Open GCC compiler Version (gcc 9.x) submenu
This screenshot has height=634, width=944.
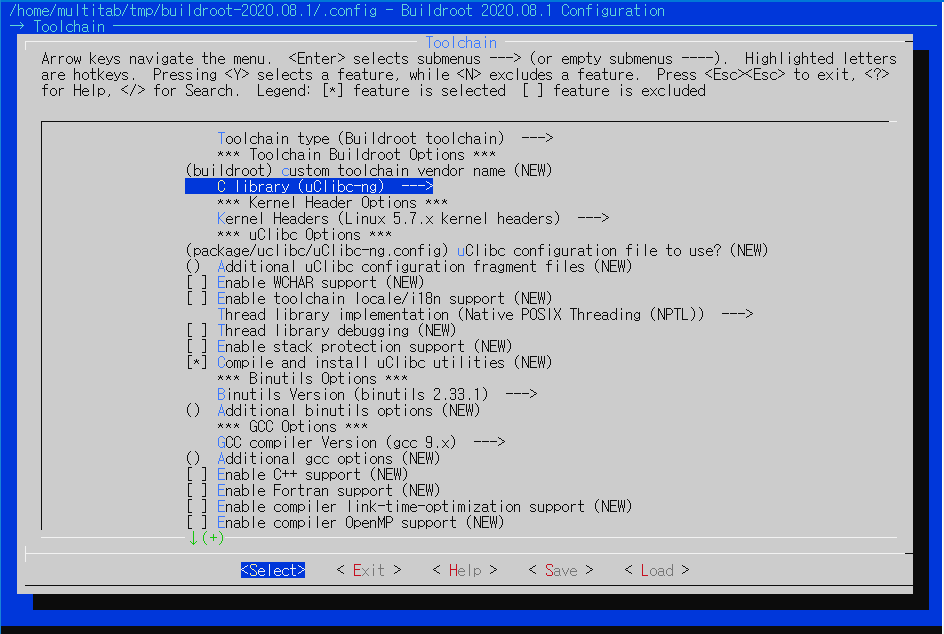361,443
